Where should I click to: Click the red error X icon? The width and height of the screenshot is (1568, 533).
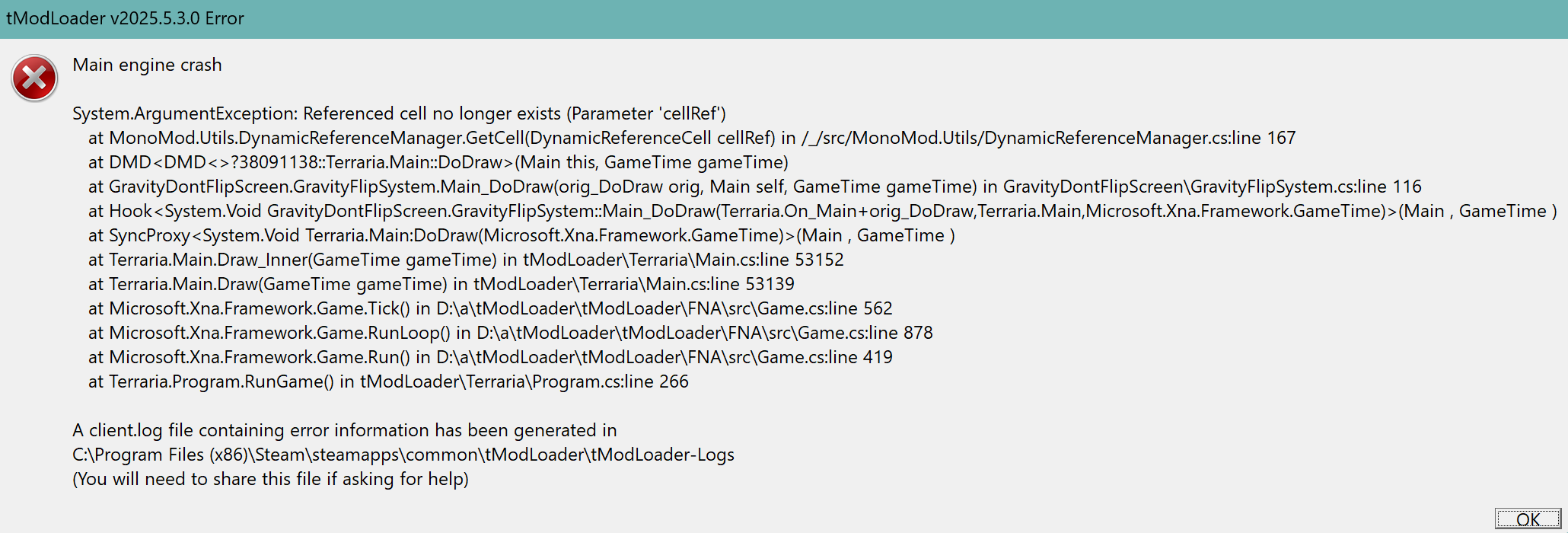point(34,78)
